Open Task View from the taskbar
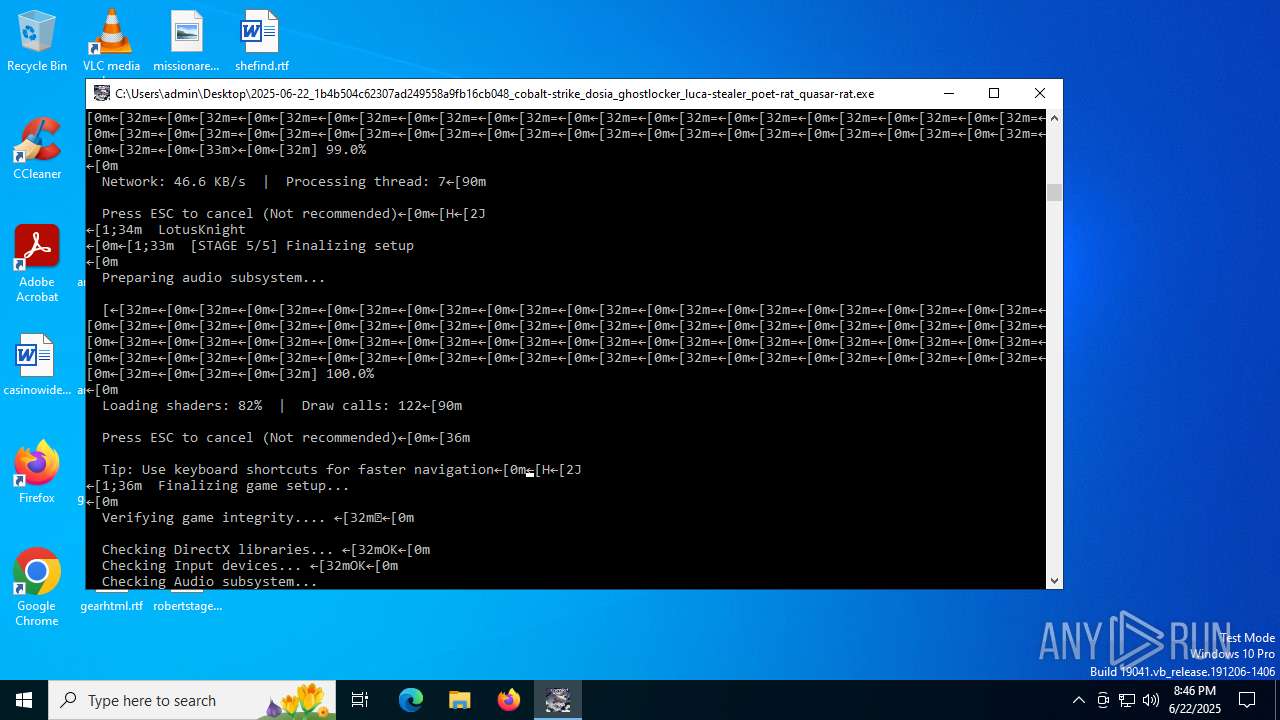This screenshot has width=1280, height=720. (360, 700)
